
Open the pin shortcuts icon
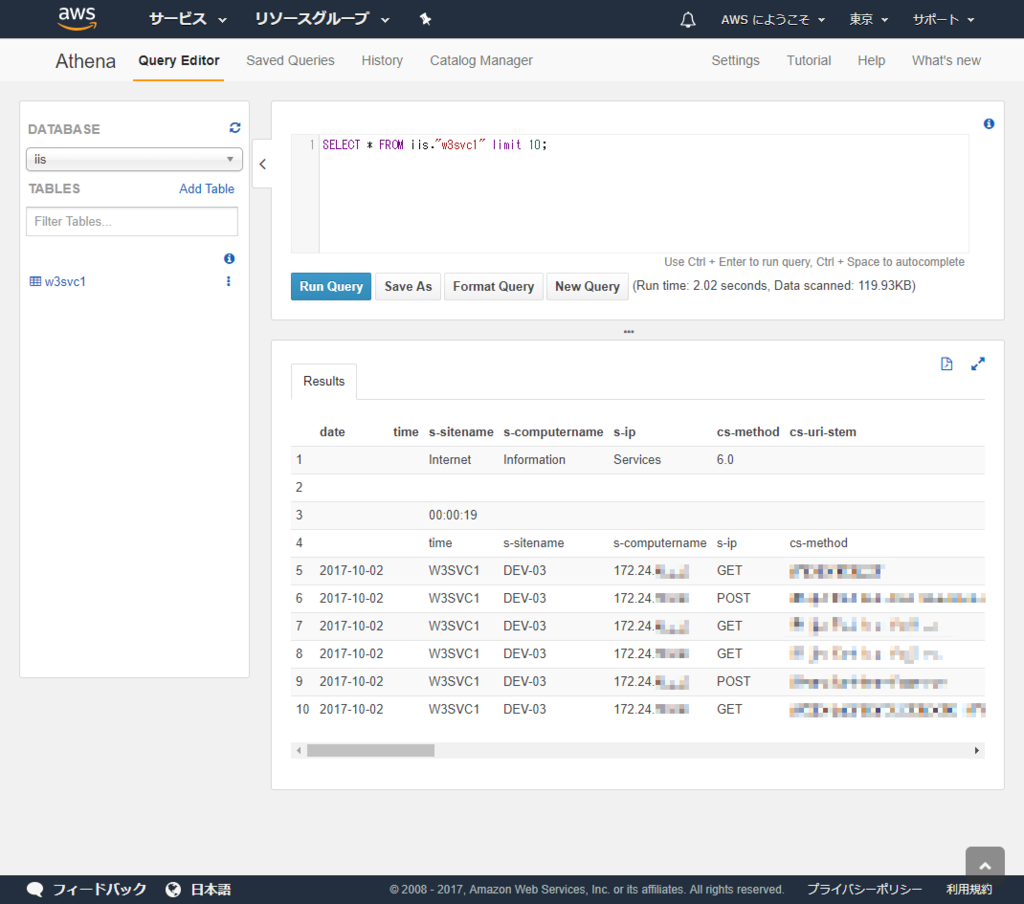(425, 19)
